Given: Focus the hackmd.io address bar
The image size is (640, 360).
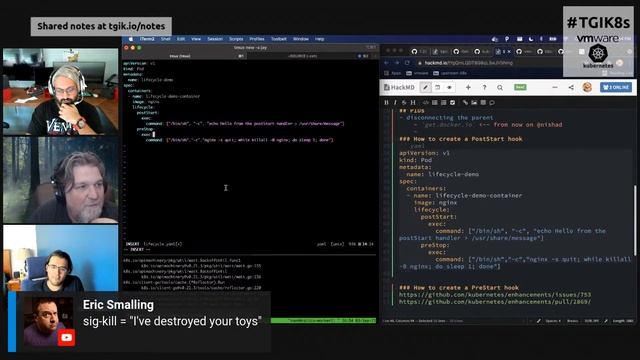Looking at the screenshot, I should coord(490,63).
